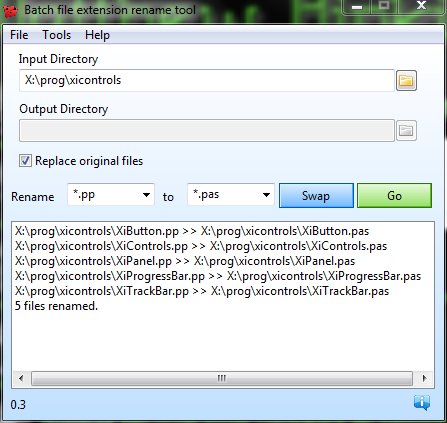This screenshot has height=423, width=447.
Task: Open the info icon in the status bar
Action: coord(422,403)
